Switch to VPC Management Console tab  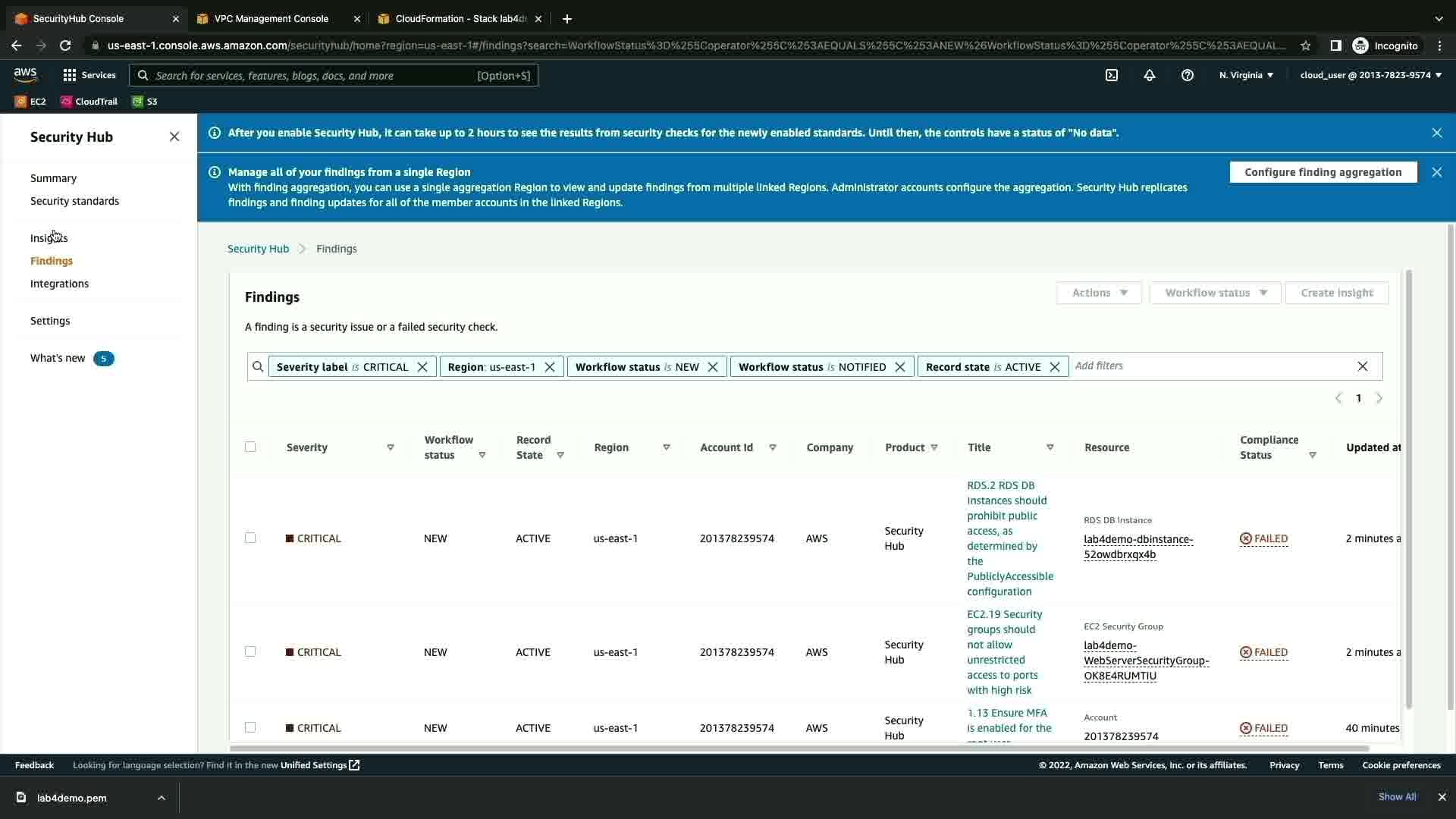point(271,19)
